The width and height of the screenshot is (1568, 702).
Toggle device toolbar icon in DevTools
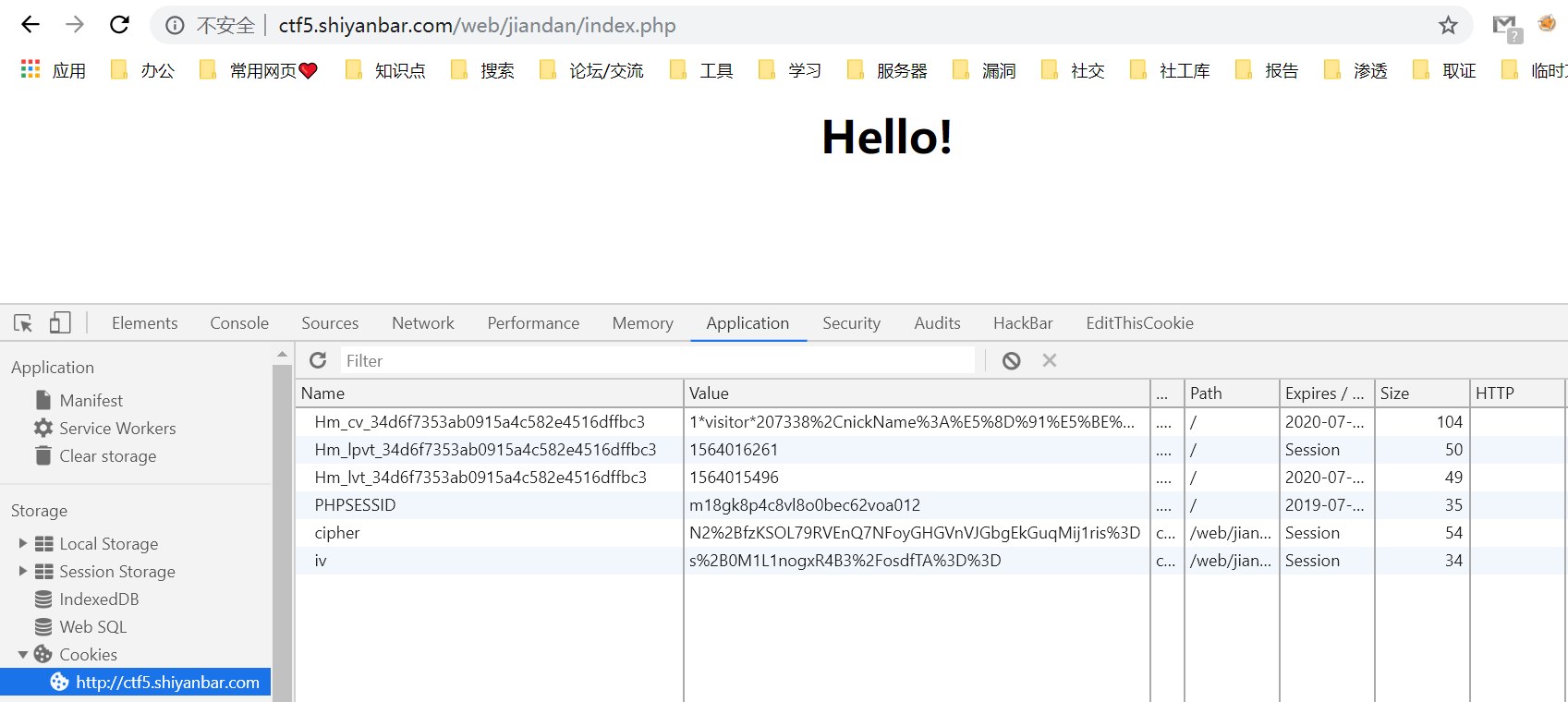[x=60, y=322]
